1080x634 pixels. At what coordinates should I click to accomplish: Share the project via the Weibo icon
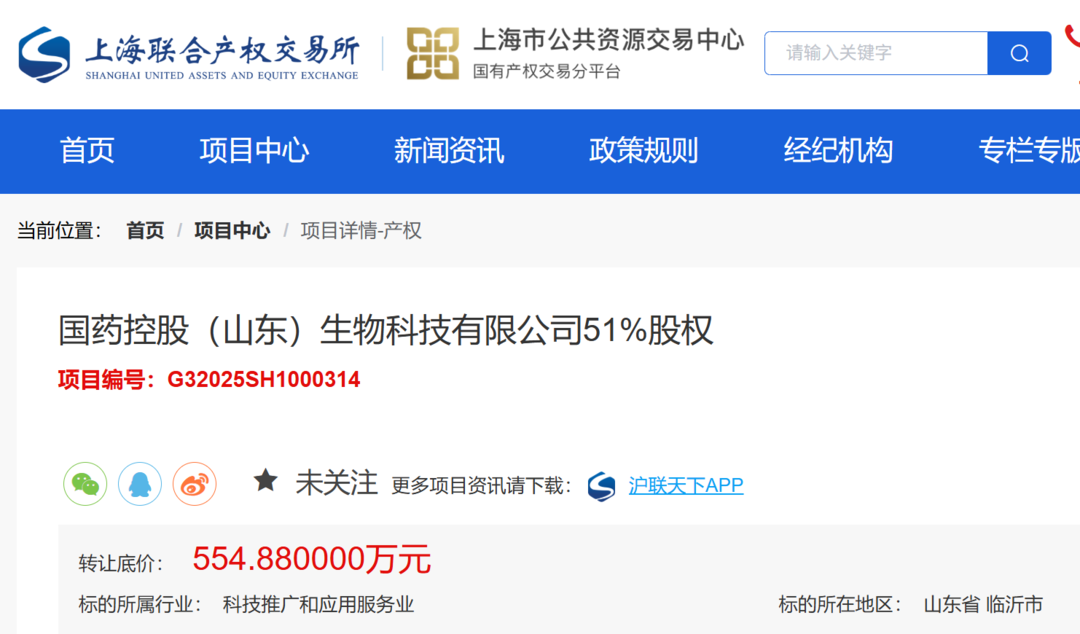click(194, 485)
